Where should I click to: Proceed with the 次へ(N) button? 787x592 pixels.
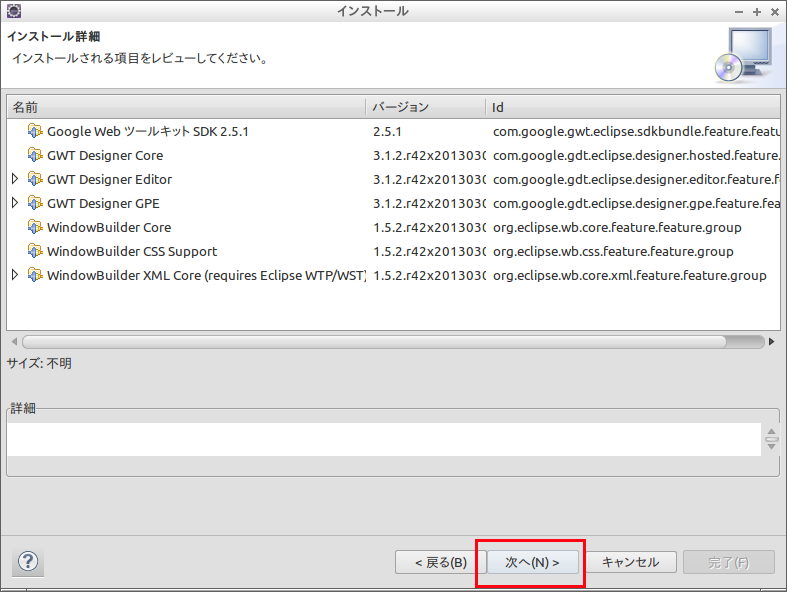532,562
